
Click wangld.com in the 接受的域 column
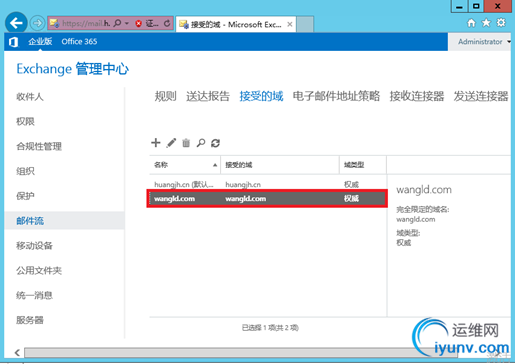point(245,199)
